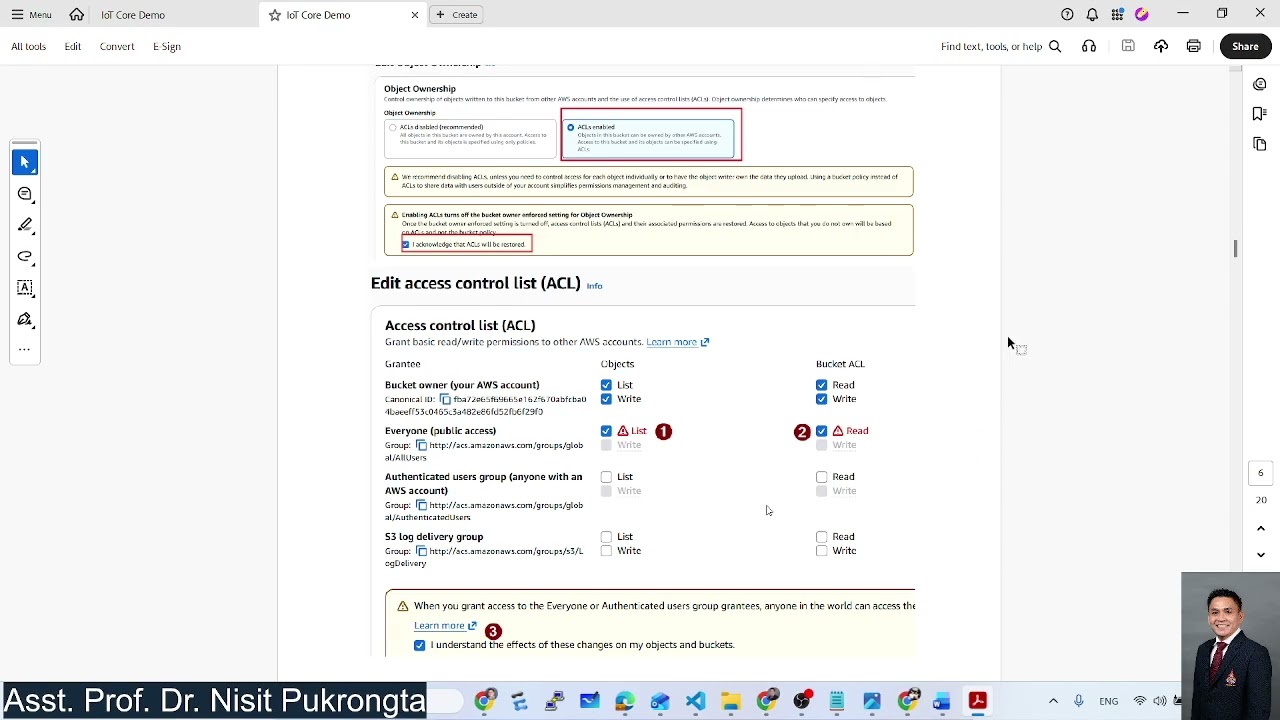Copy the LogDelivery group URL icon

(x=421, y=552)
